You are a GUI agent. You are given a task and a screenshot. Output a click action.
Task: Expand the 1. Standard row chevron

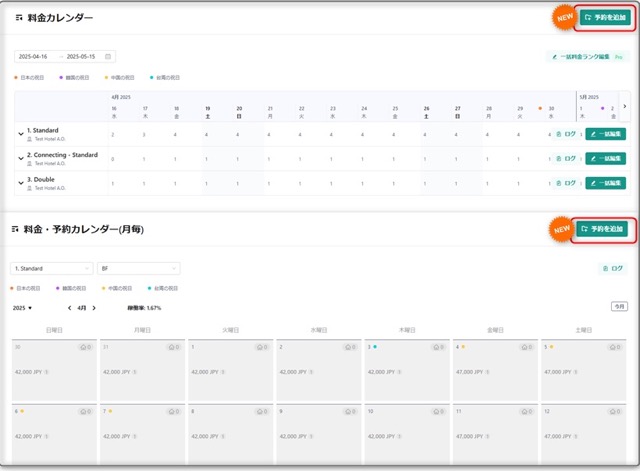tap(21, 134)
